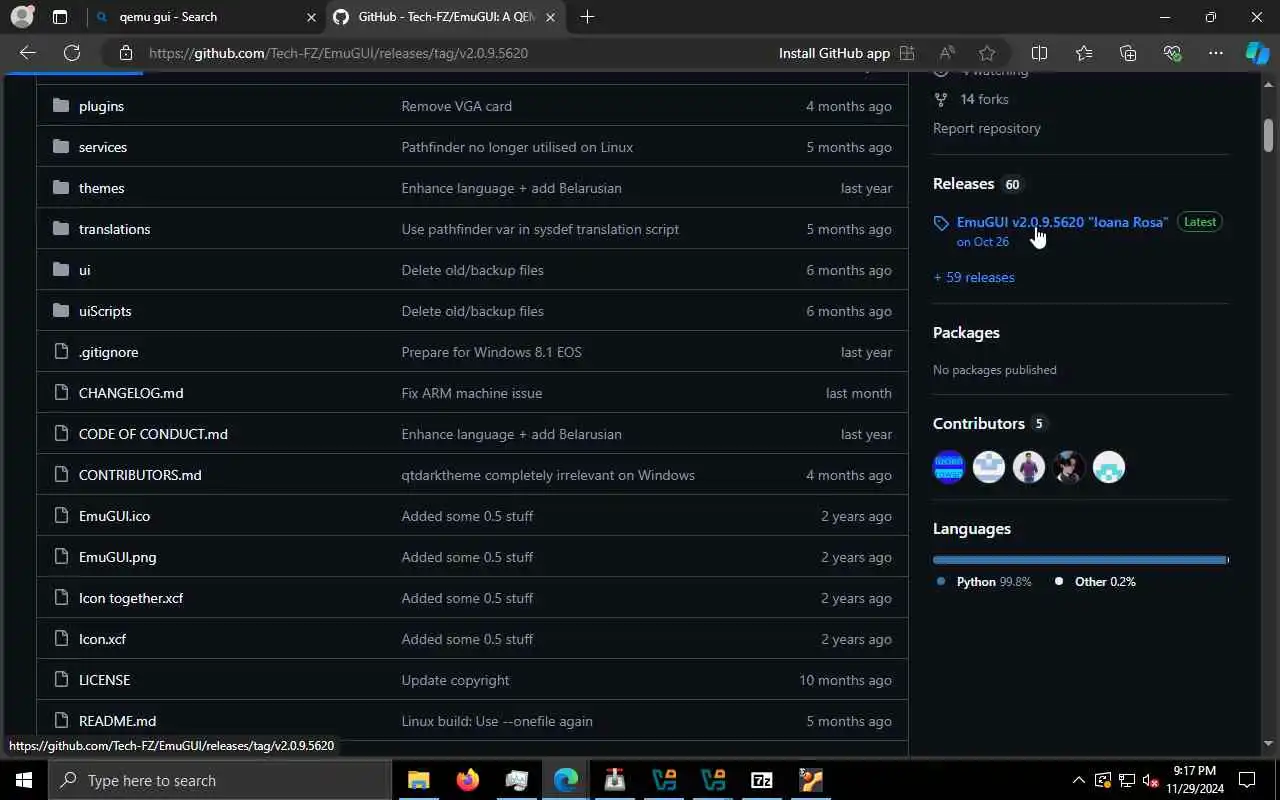Install GitHub app from address bar
Image resolution: width=1280 pixels, height=800 pixels.
847,53
